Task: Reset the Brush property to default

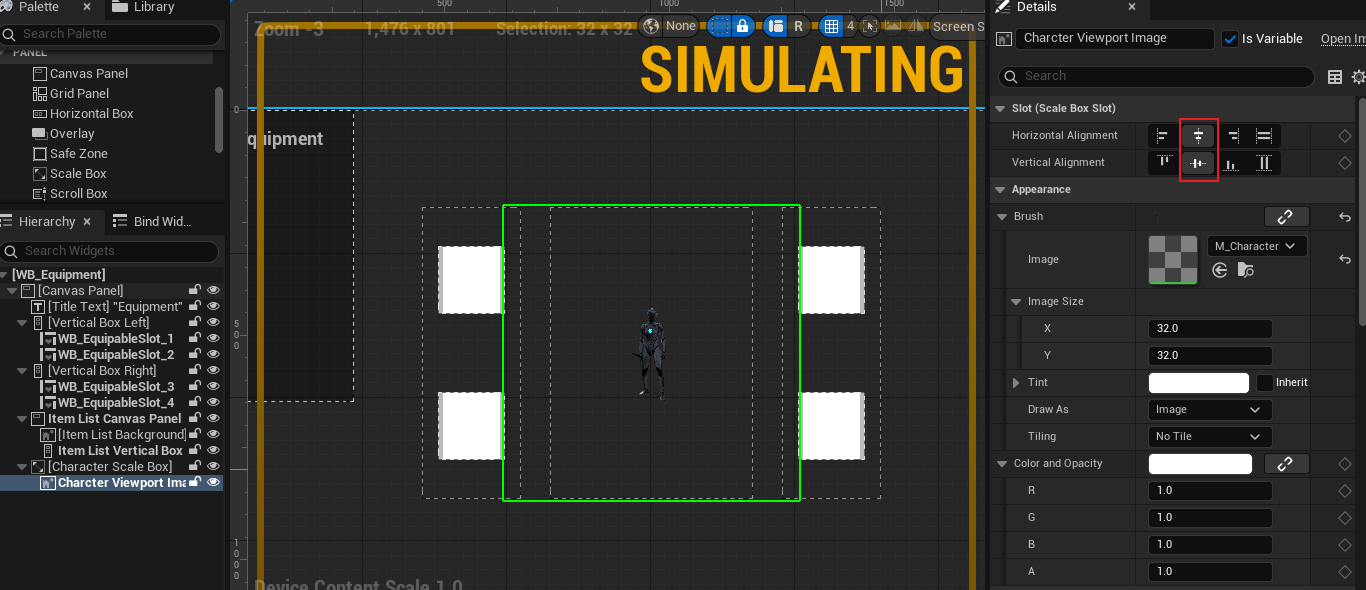Action: [1345, 216]
